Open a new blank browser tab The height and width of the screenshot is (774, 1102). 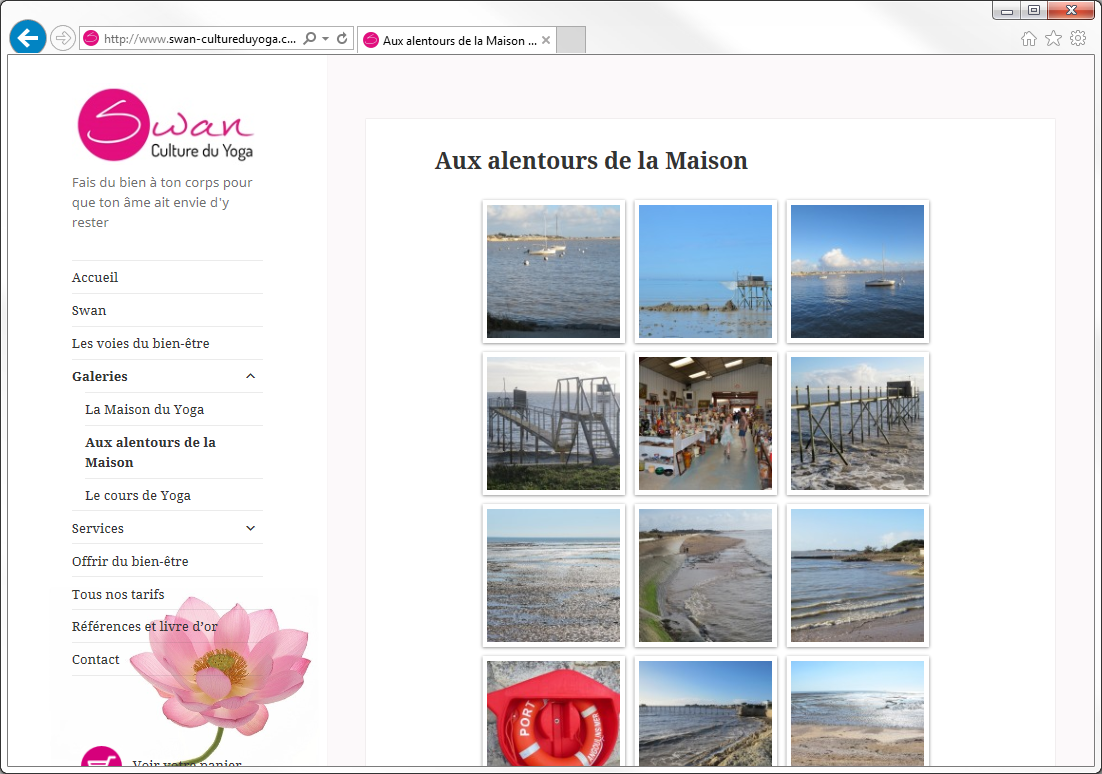click(x=570, y=40)
